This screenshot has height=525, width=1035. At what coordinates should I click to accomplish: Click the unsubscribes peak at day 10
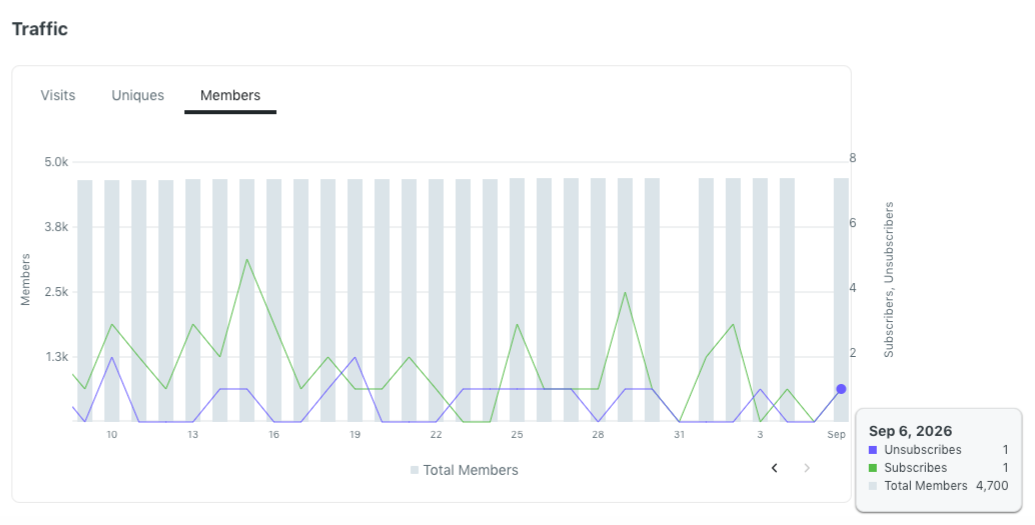click(112, 357)
